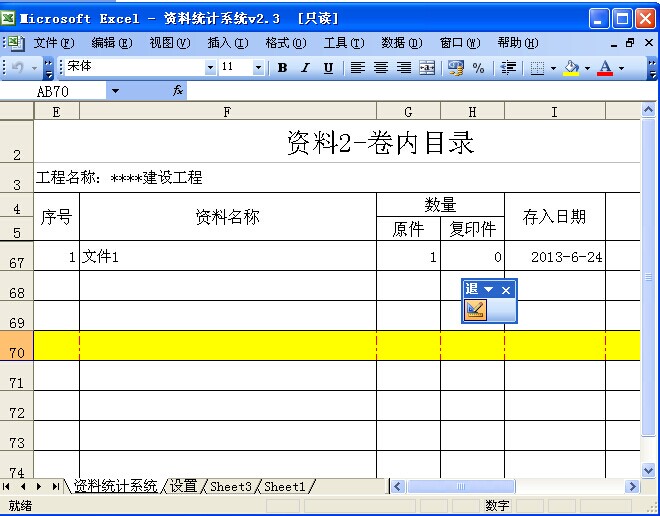Screen dimensions: 660x516
Task: Center align text
Action: coord(381,68)
